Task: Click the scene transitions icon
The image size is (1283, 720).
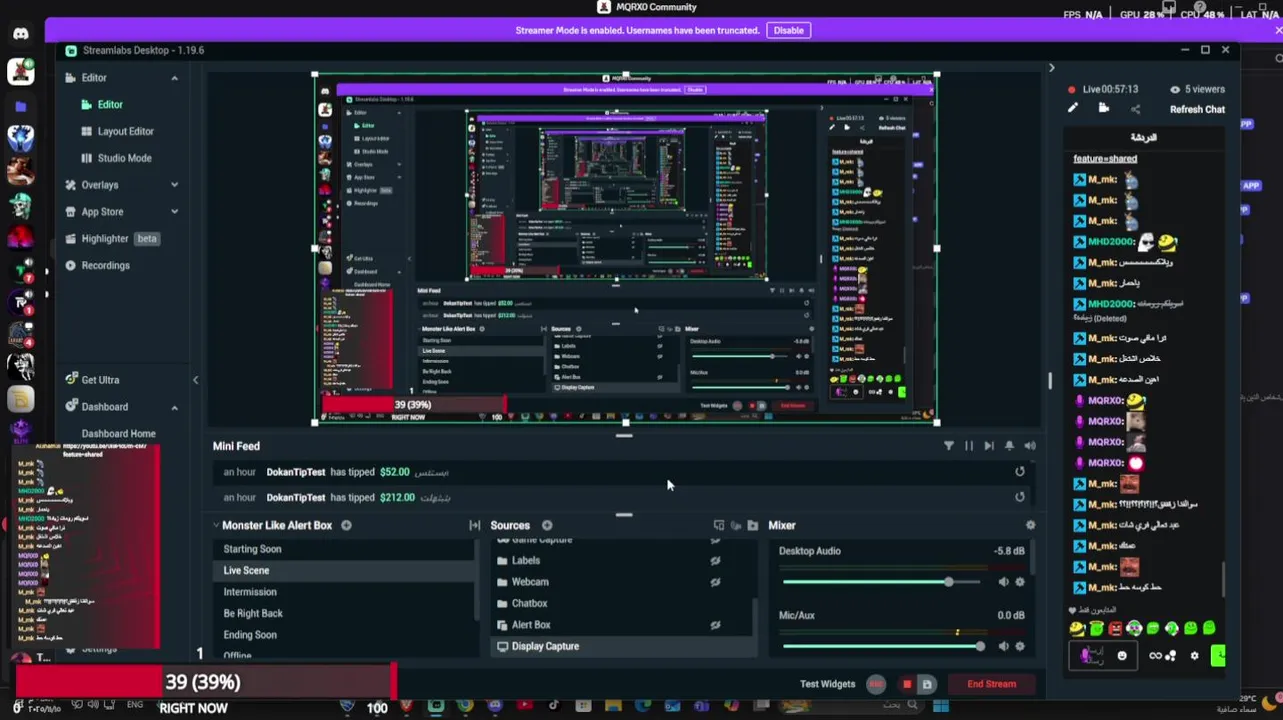Action: point(475,525)
